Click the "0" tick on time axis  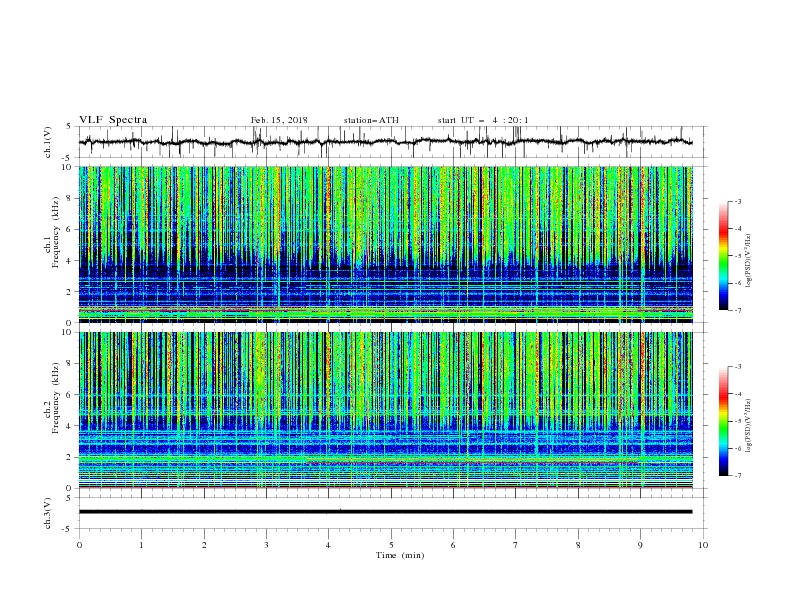pos(79,545)
